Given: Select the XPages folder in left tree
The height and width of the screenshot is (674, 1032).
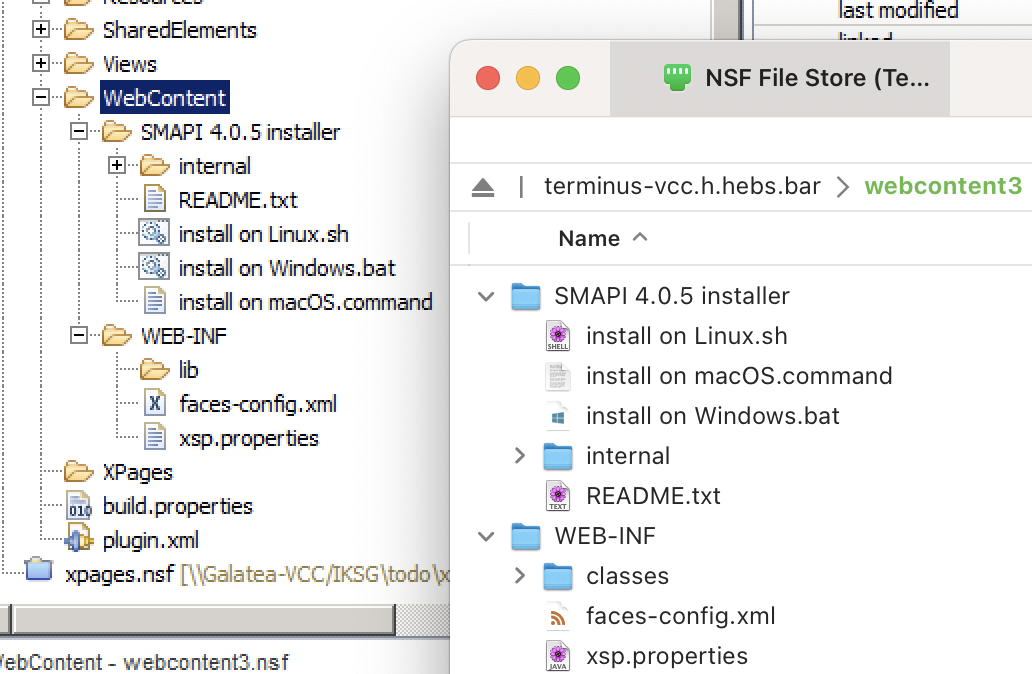Looking at the screenshot, I should tap(137, 472).
